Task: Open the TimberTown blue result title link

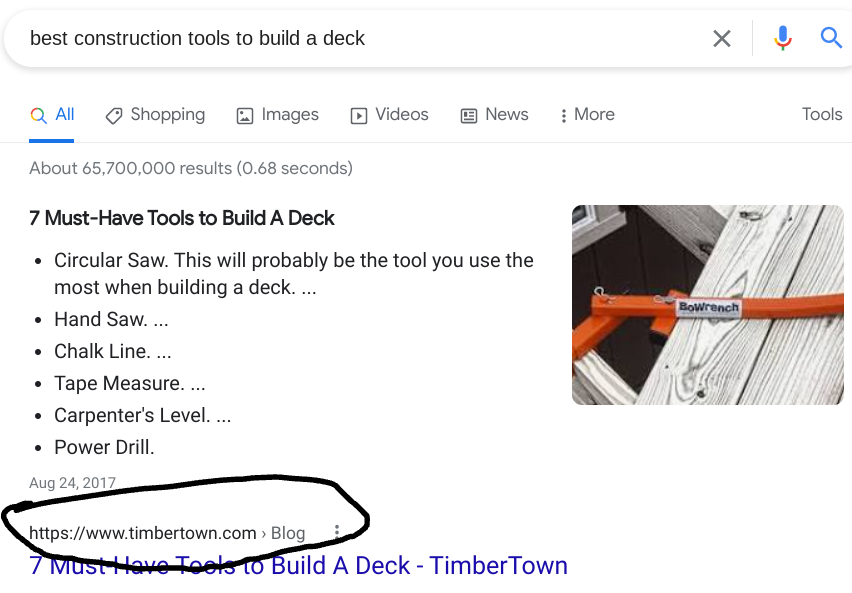Action: pyautogui.click(x=298, y=565)
